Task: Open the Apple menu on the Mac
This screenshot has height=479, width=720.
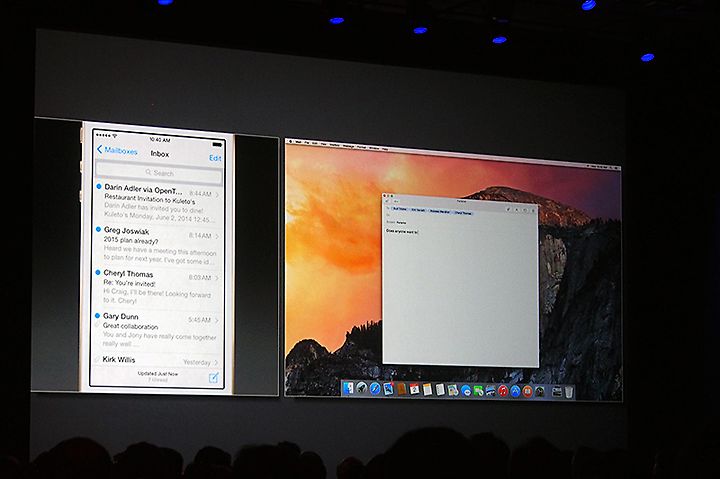Action: click(x=290, y=141)
